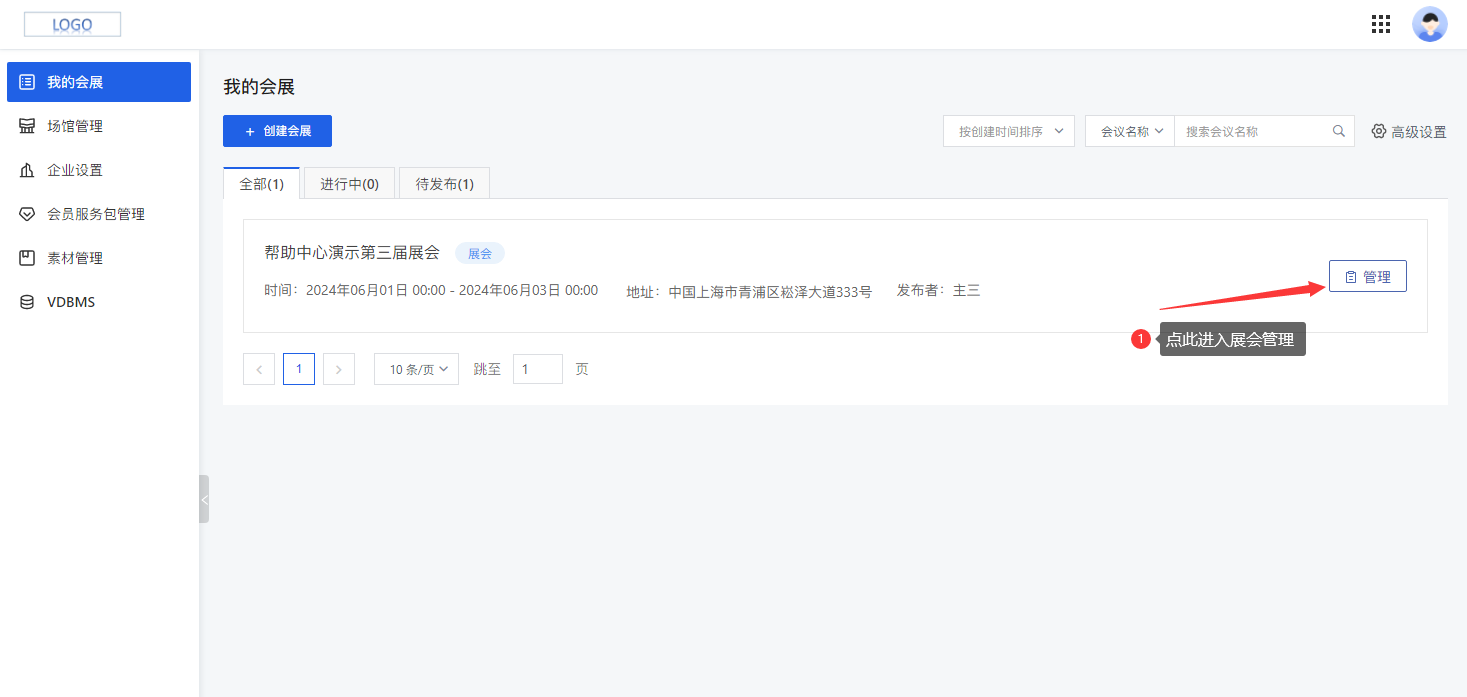Switch to the 待发布(1) tab
The width and height of the screenshot is (1467, 697).
pyautogui.click(x=444, y=183)
